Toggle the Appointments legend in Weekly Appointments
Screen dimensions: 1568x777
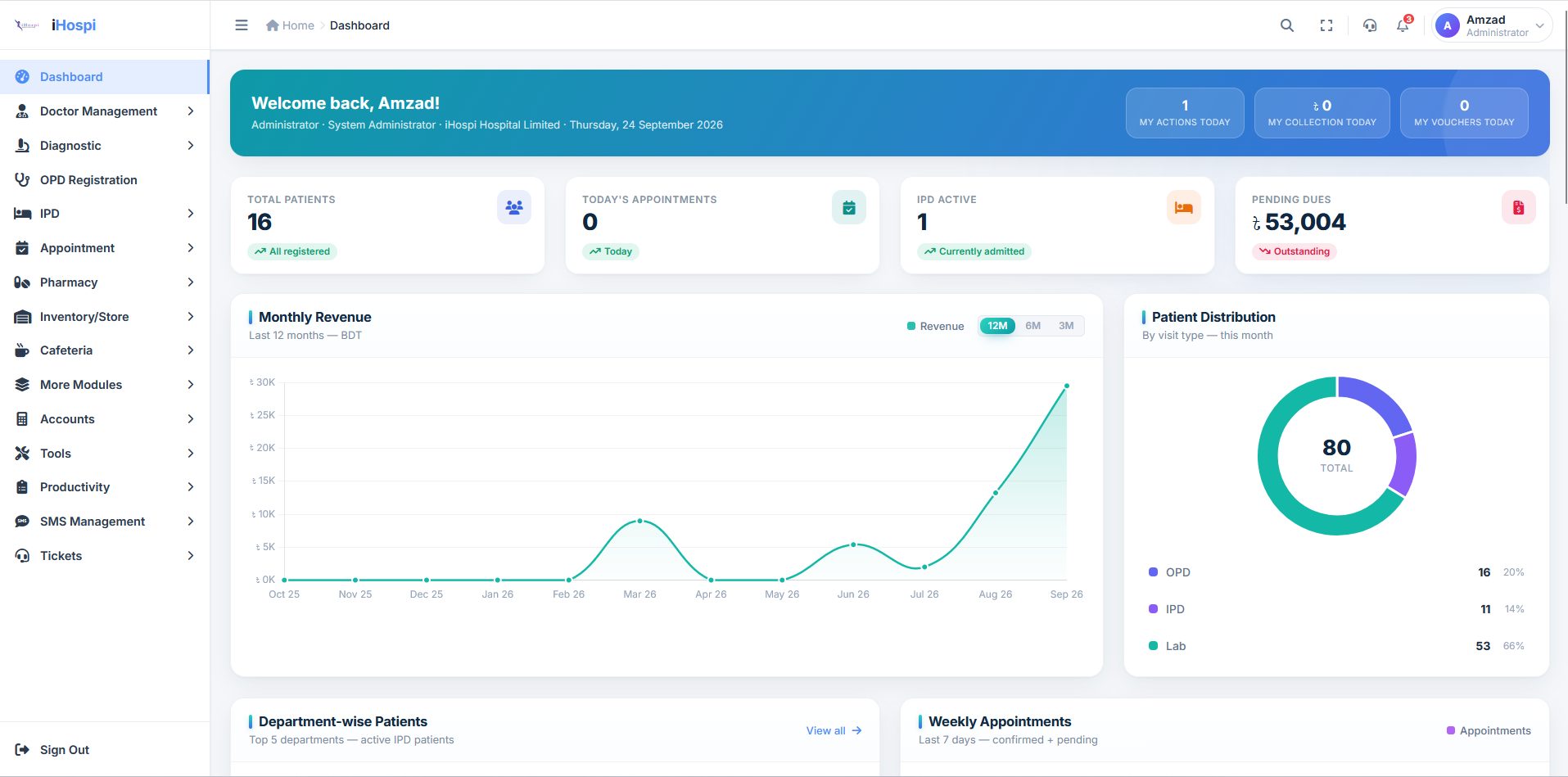point(1489,730)
